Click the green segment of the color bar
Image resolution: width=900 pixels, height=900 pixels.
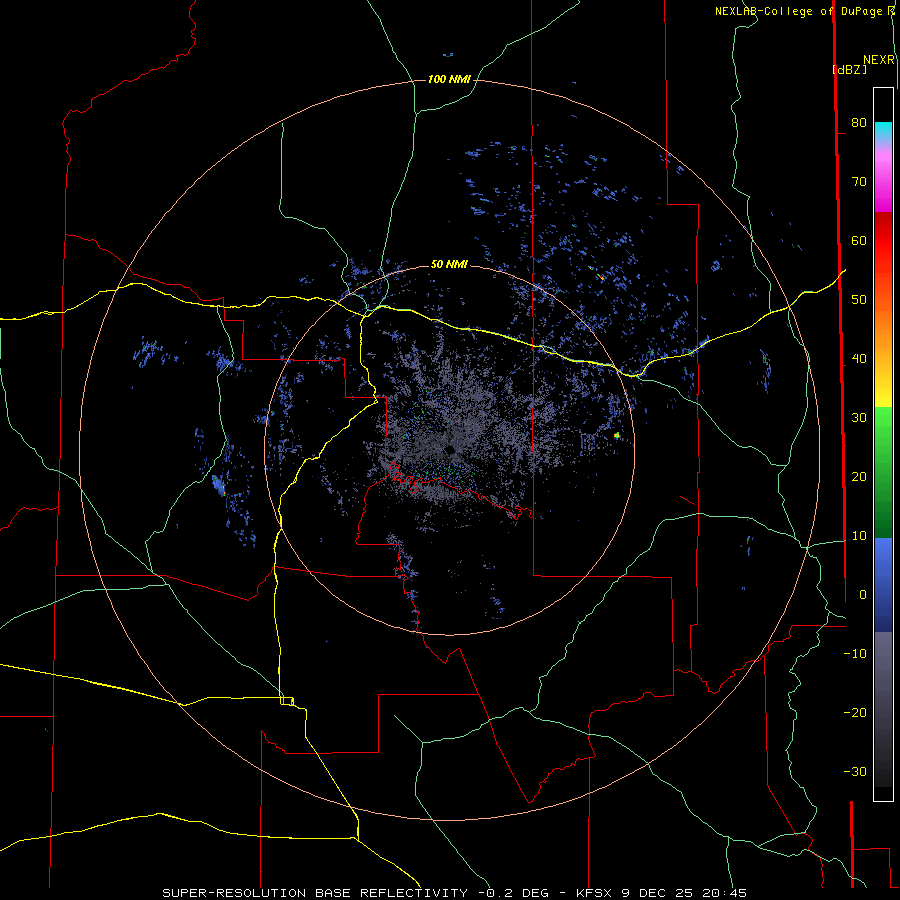pos(883,472)
